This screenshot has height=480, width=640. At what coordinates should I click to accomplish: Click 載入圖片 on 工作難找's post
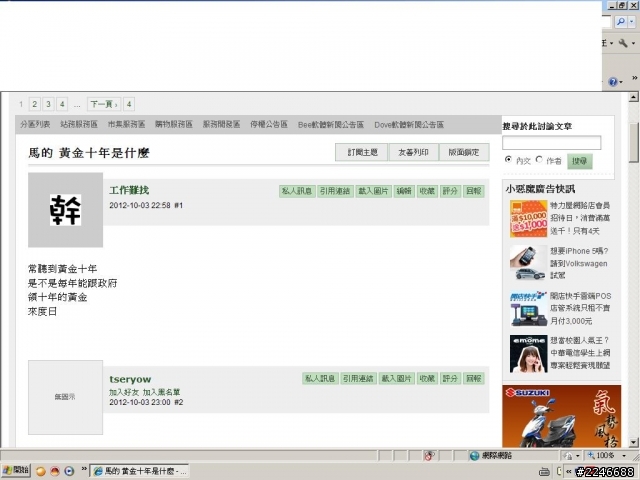click(x=373, y=191)
